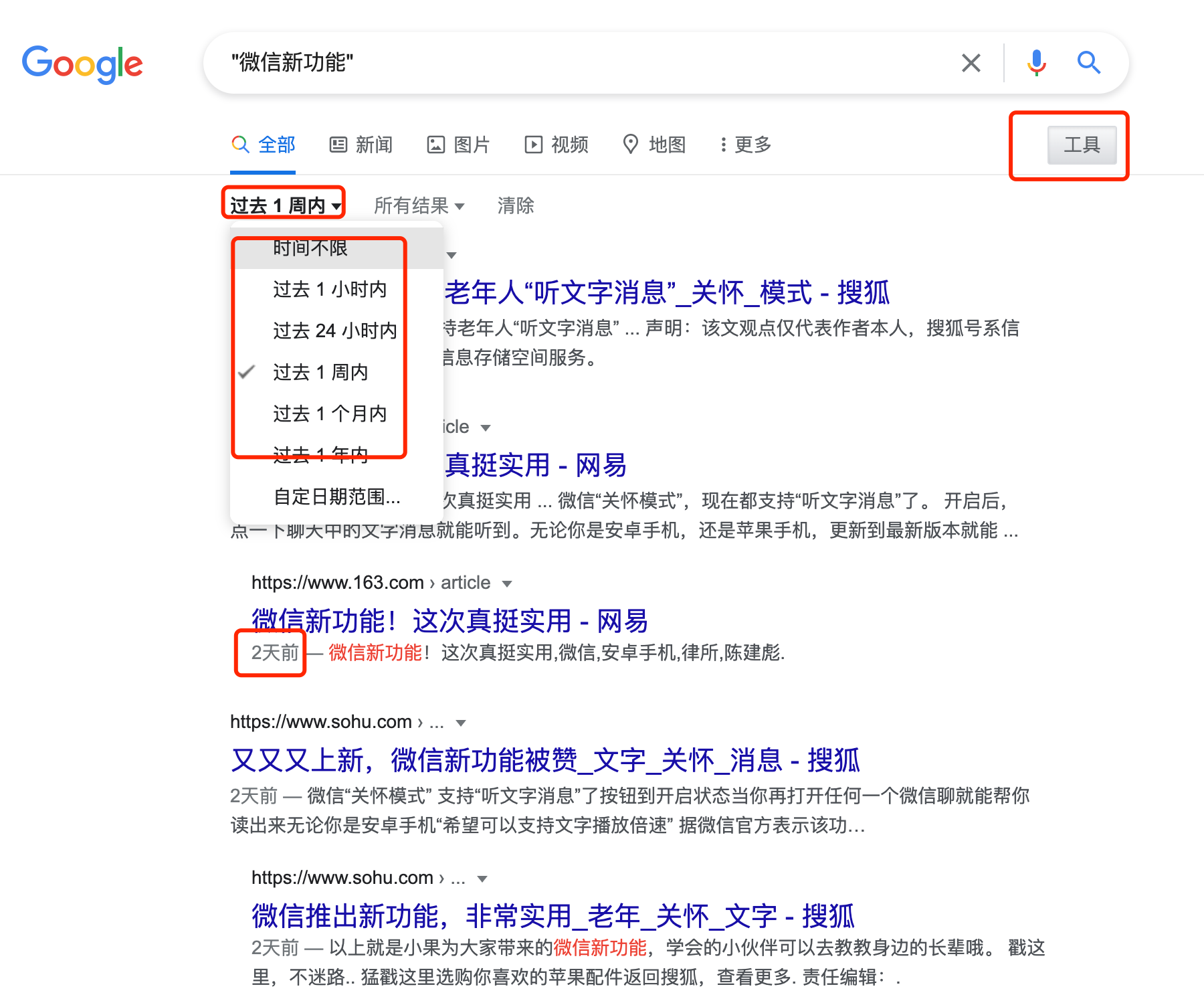Expand arrow beside first https://www.sohu.com URL
Screen dimensions: 1204x1001
[460, 723]
